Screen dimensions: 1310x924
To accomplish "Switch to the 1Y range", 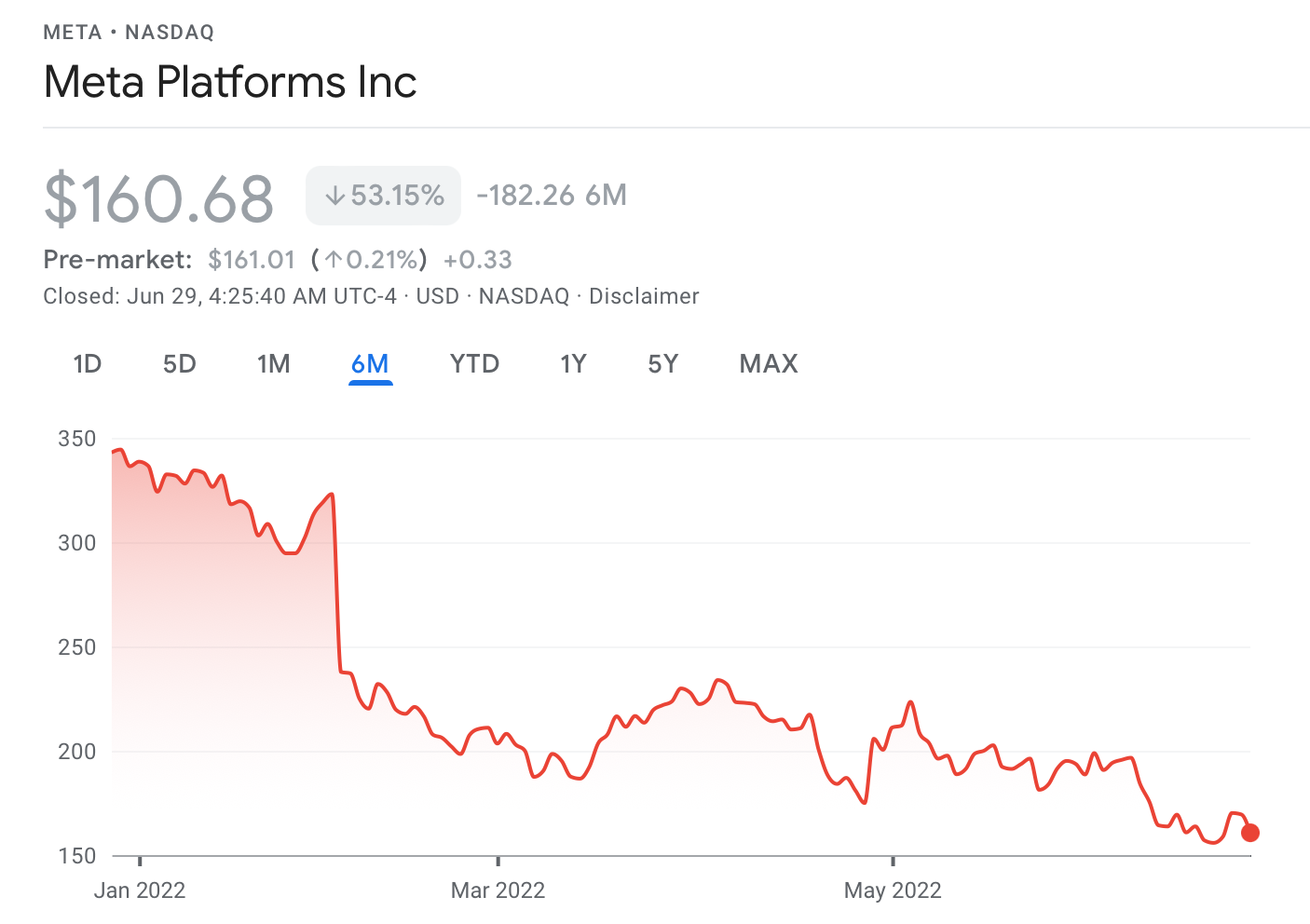I will [573, 363].
